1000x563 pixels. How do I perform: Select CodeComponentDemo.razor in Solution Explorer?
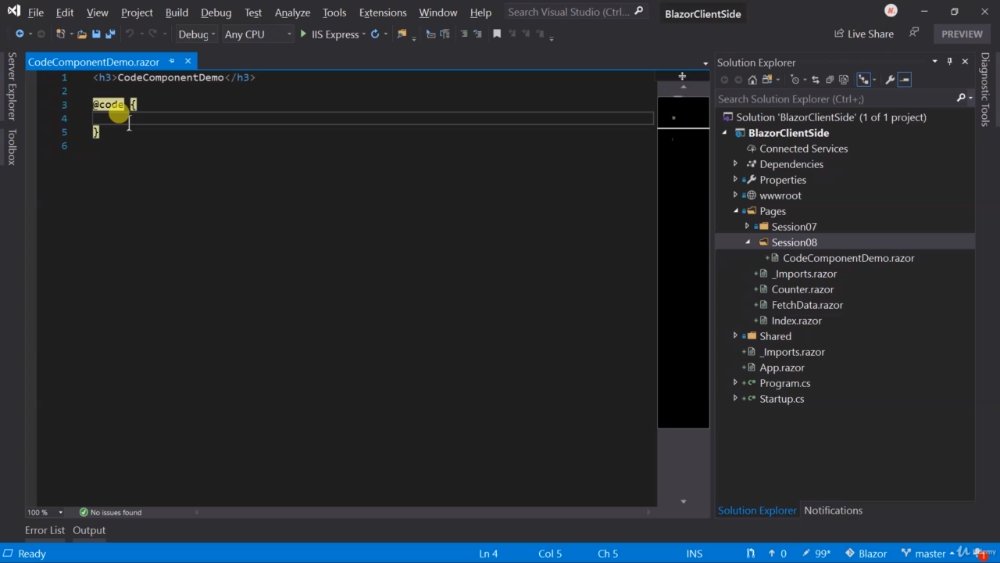coord(848,258)
